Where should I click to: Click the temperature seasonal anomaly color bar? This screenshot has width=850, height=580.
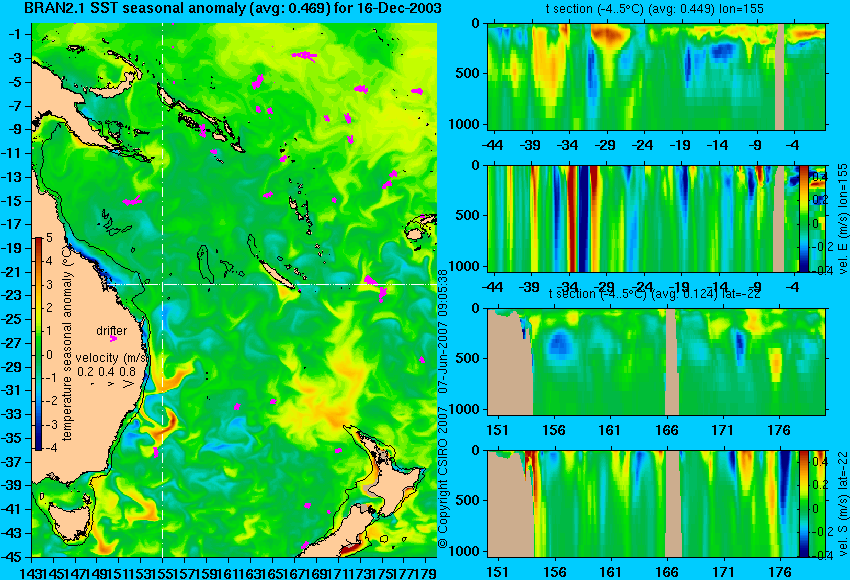38,344
